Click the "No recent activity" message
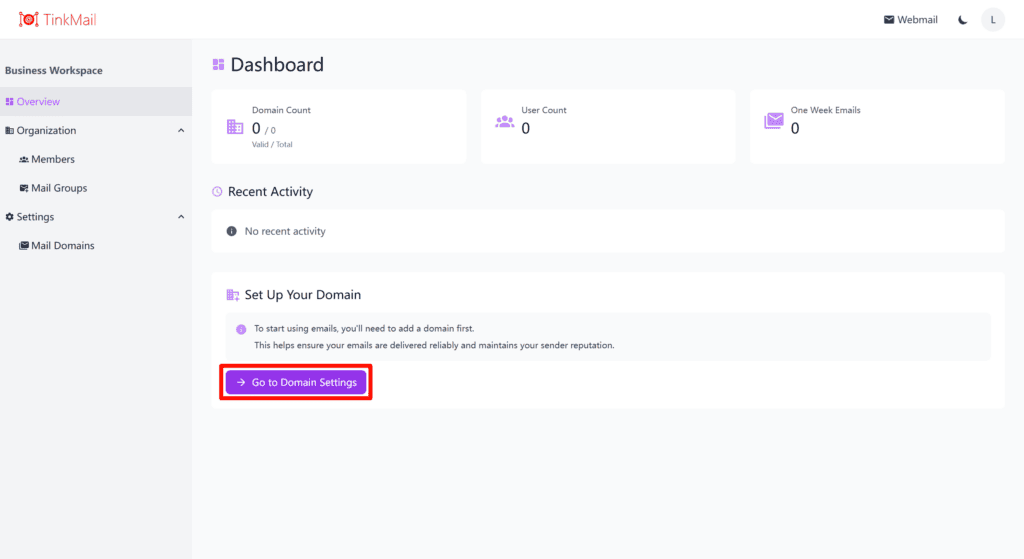Image resolution: width=1024 pixels, height=559 pixels. click(285, 231)
